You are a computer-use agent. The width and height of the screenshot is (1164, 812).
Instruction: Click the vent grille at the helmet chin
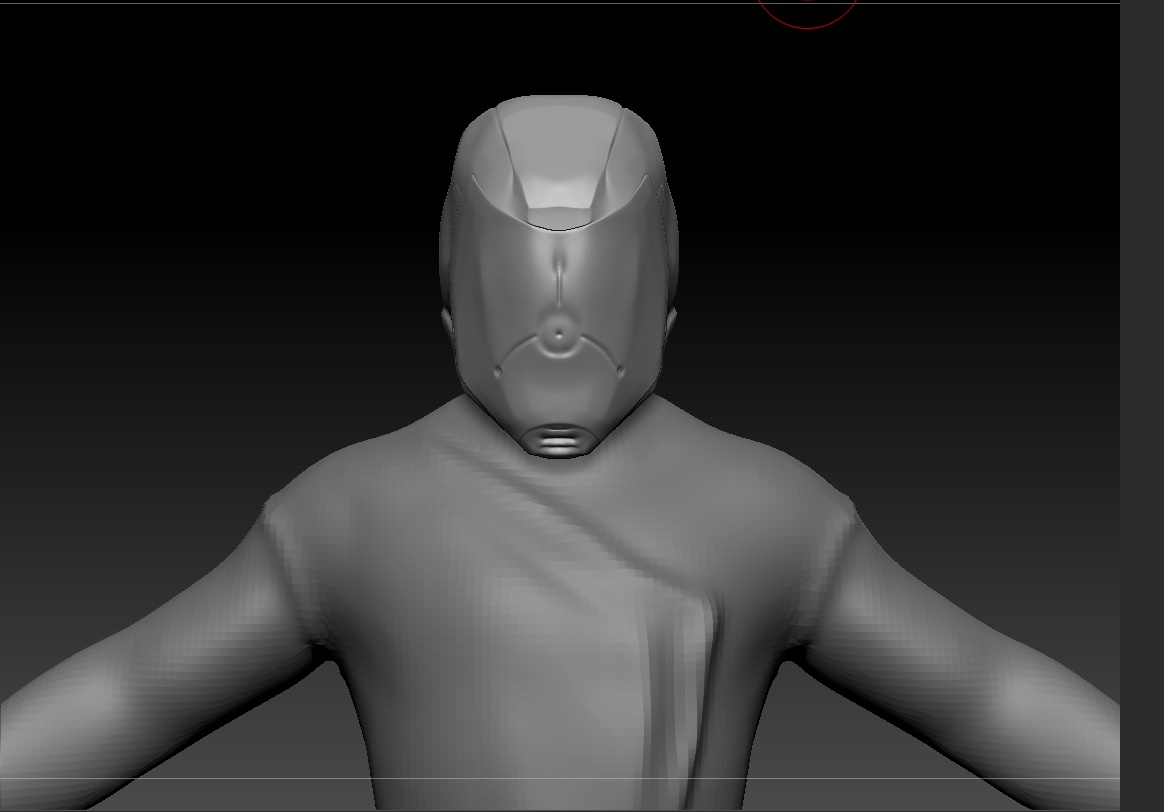click(558, 439)
